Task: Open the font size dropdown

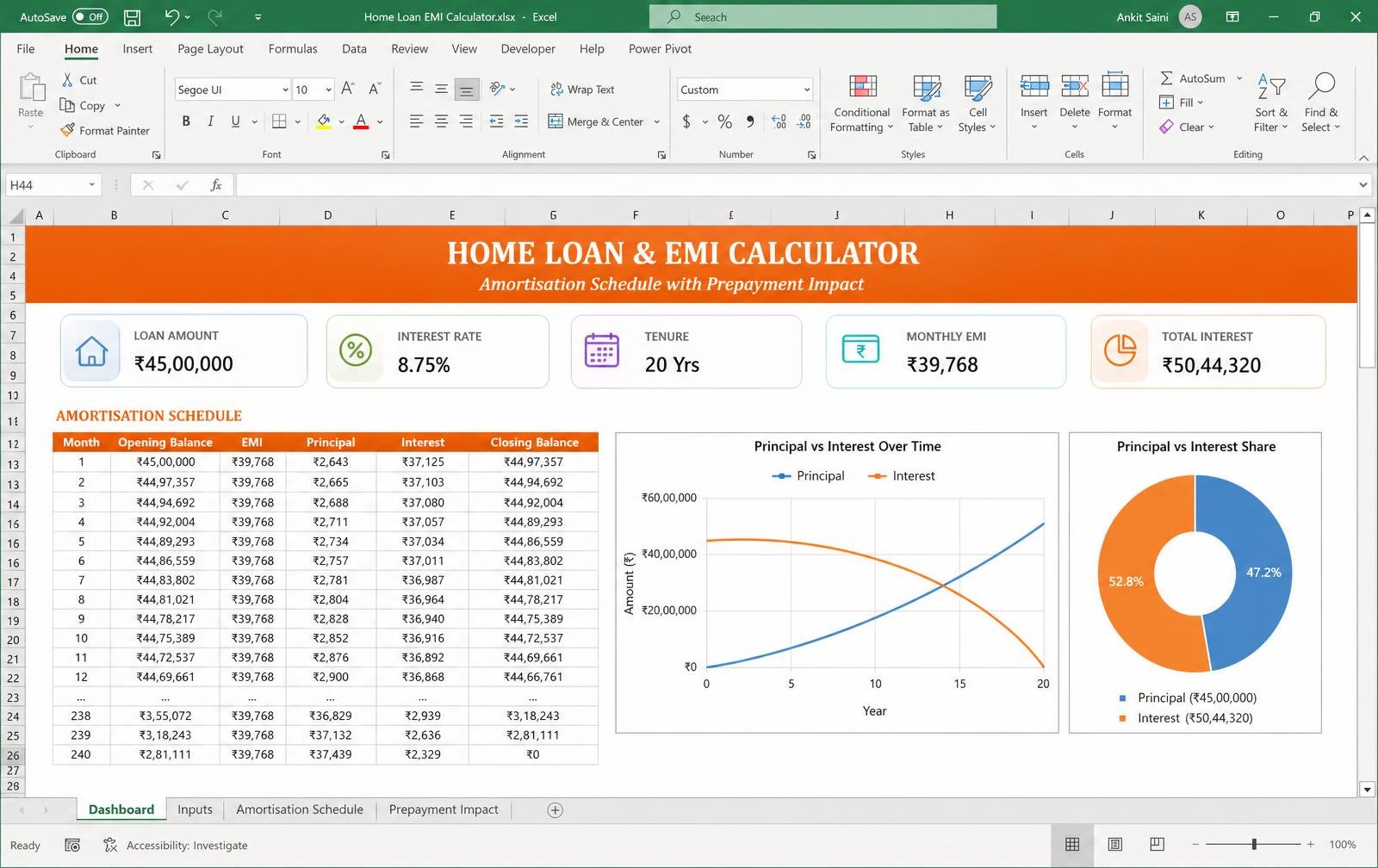Action: pos(328,90)
